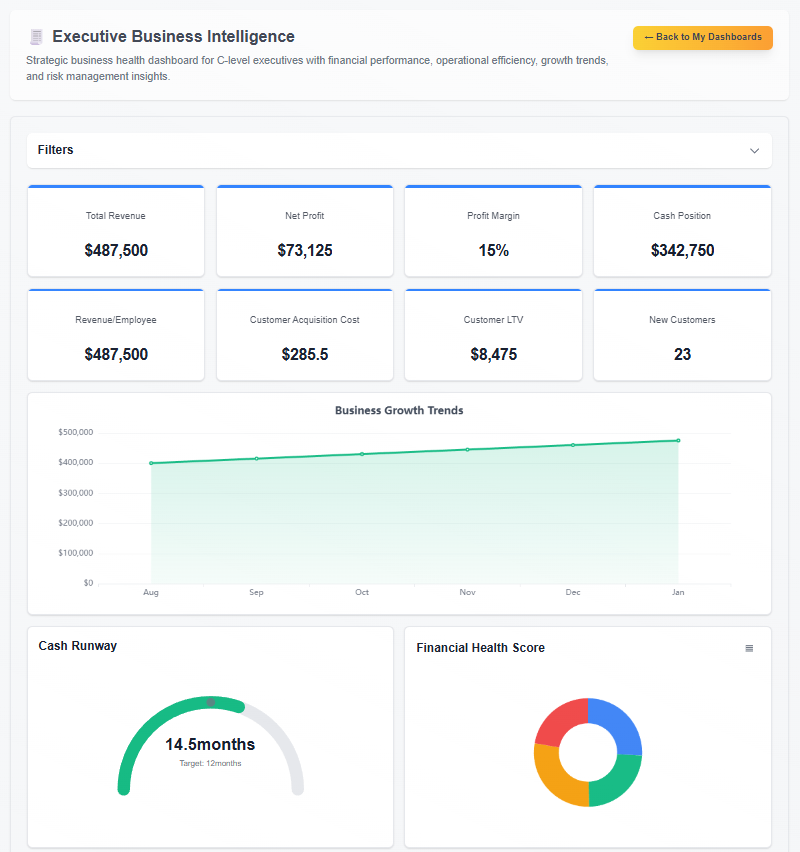800x852 pixels.
Task: Click the Aug data point on growth chart
Action: 151,463
